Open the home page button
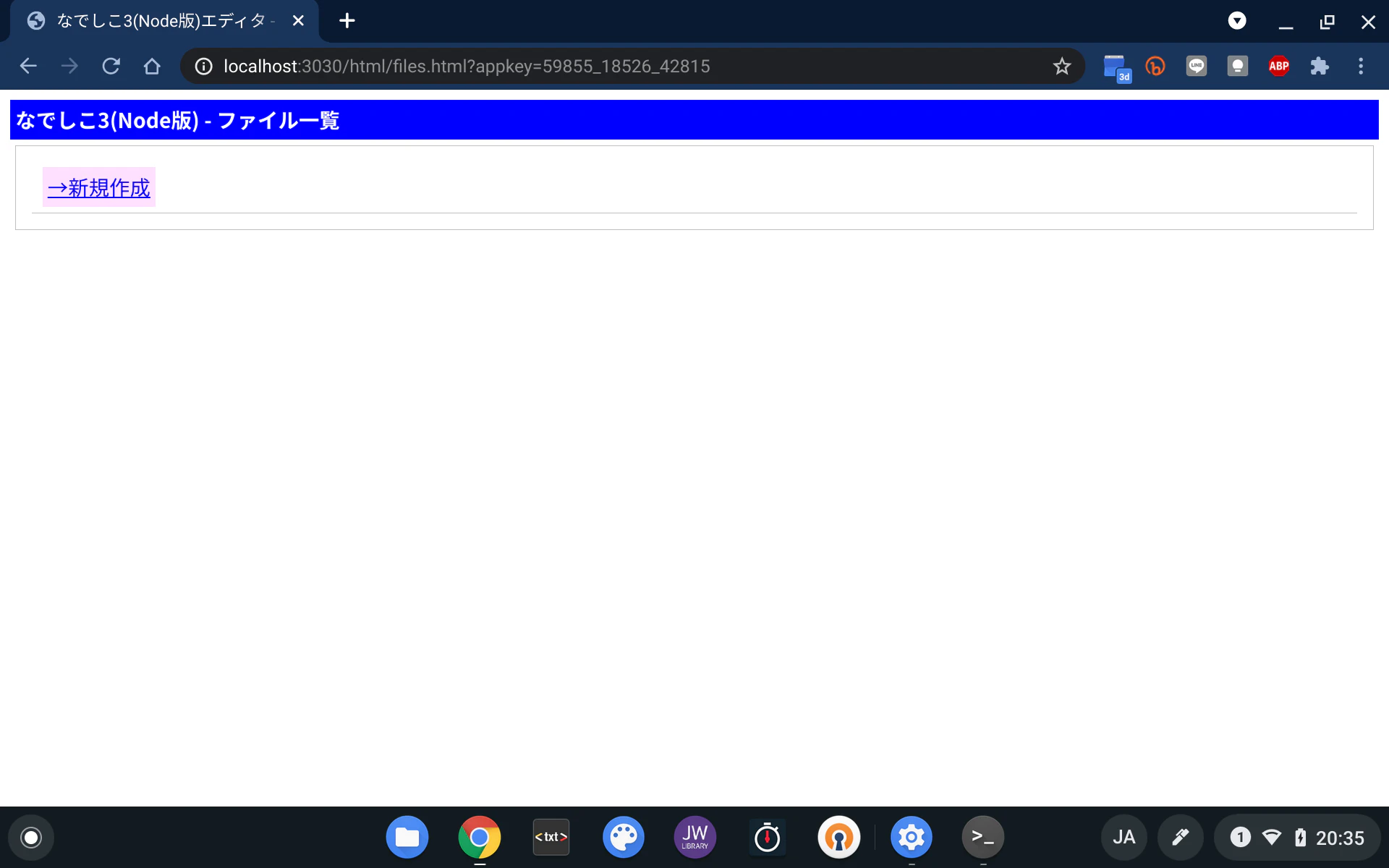The height and width of the screenshot is (868, 1389). pyautogui.click(x=152, y=66)
